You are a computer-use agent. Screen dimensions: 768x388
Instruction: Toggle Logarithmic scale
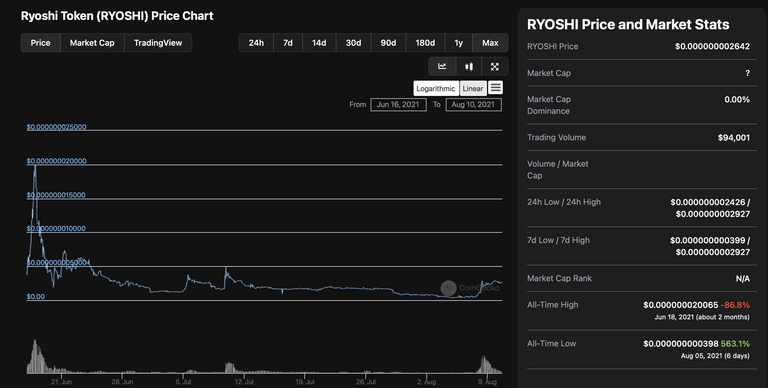pos(436,89)
